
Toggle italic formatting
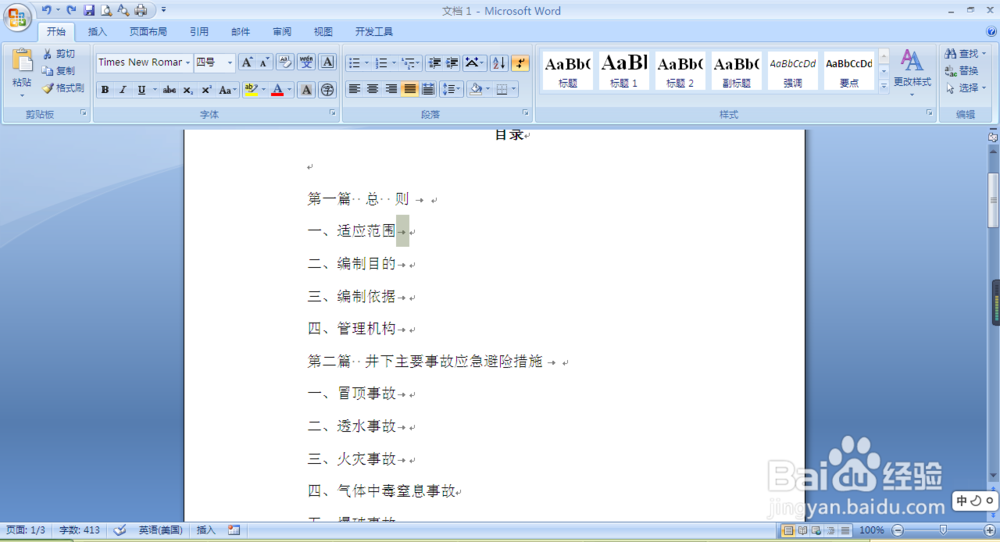(x=122, y=90)
